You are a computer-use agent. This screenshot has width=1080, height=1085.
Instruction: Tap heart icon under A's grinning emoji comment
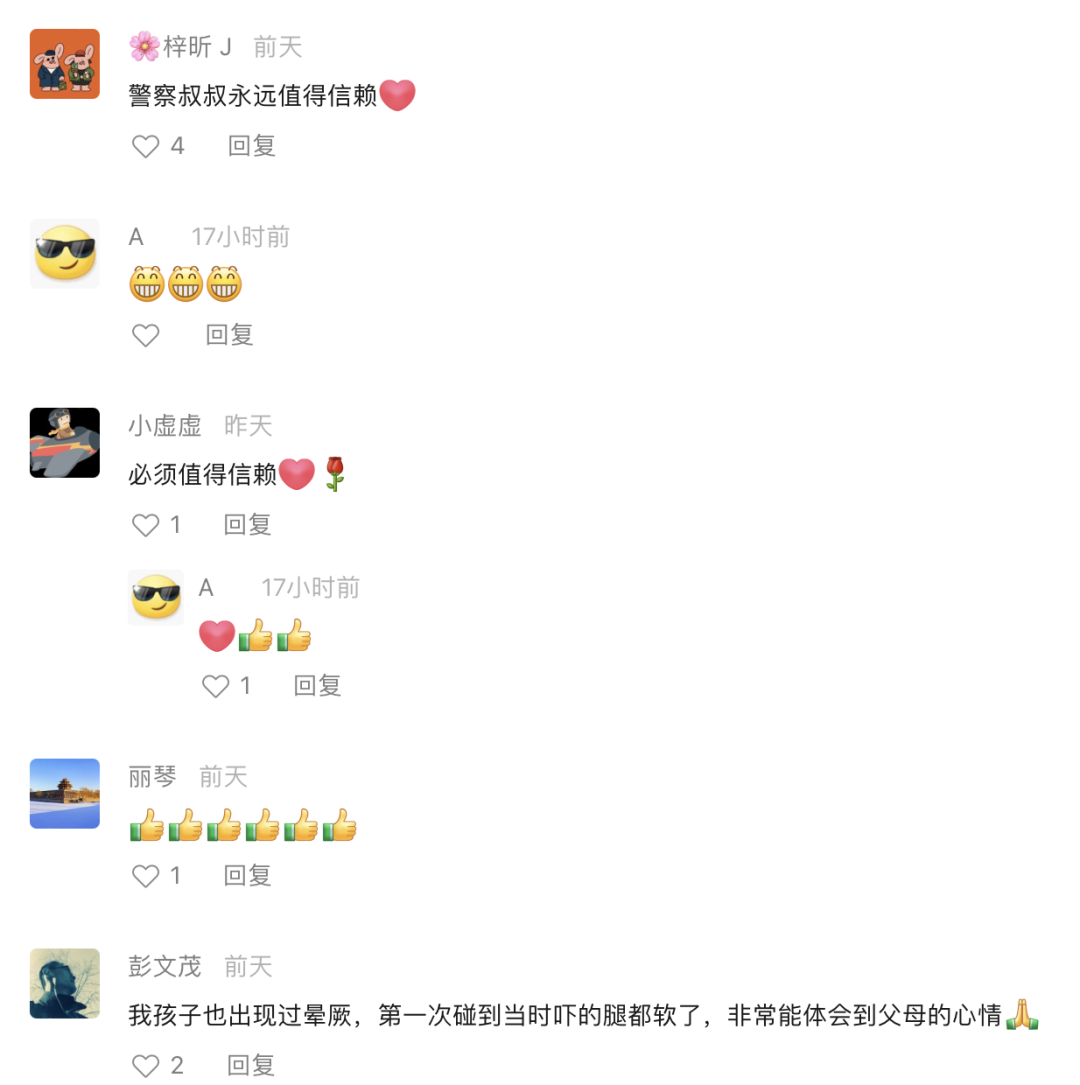coord(145,336)
